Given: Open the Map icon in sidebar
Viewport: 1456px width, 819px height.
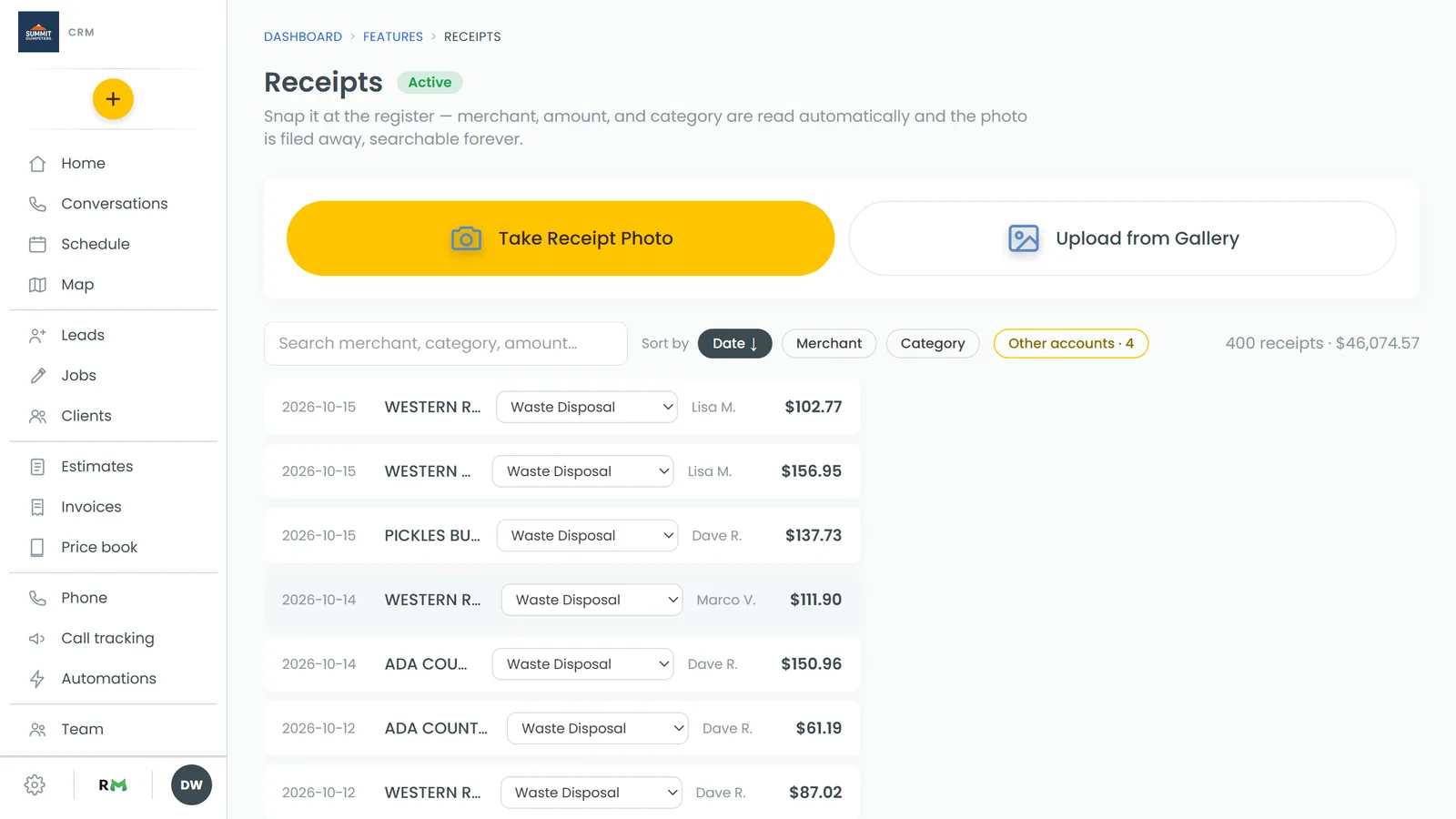Looking at the screenshot, I should [37, 285].
